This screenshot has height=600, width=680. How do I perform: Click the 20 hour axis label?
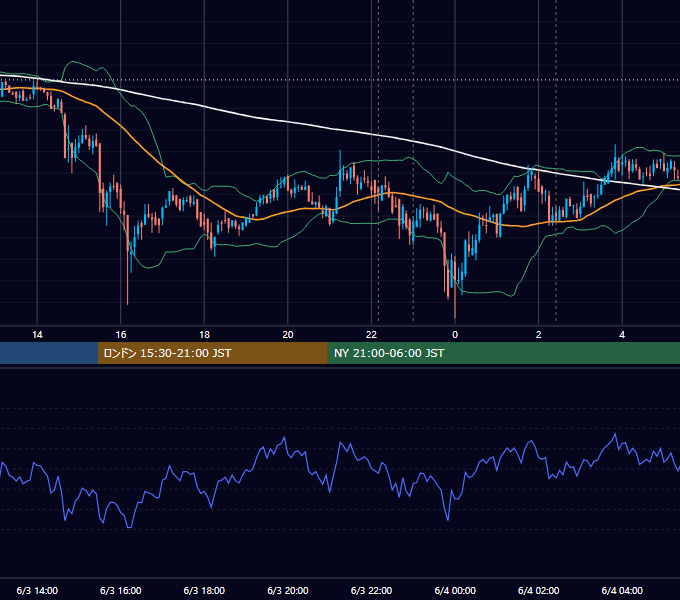click(x=288, y=335)
